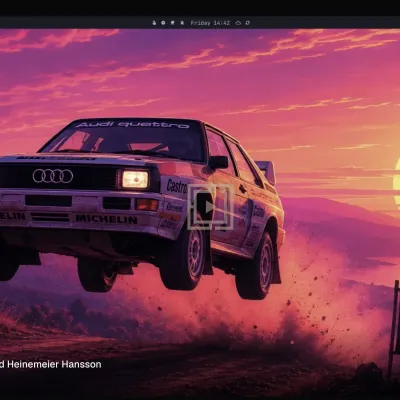The image size is (400, 400).
Task: Click the four-ring Audi logo on the grille
Action: pyautogui.click(x=53, y=176)
